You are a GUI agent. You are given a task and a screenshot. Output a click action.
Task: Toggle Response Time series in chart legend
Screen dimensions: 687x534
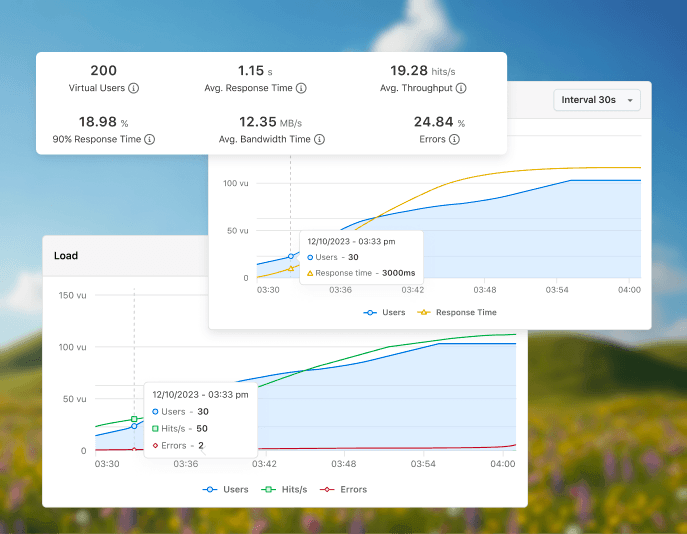(457, 312)
